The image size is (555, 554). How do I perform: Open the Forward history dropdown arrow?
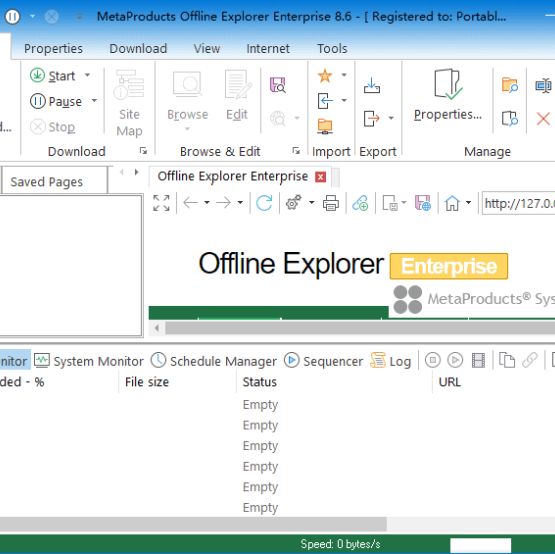240,203
